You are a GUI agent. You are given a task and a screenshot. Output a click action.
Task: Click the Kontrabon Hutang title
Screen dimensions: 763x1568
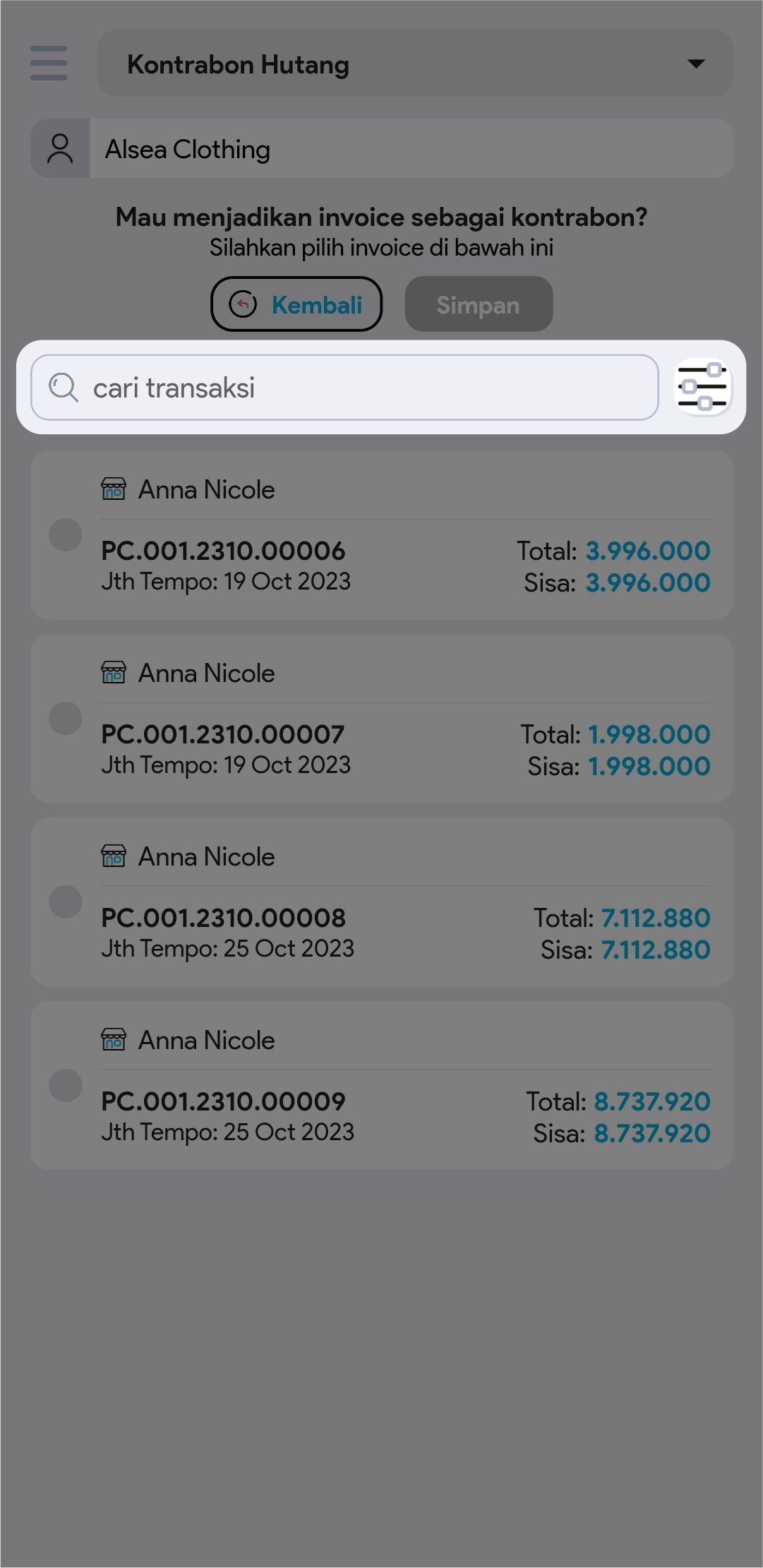[x=238, y=64]
